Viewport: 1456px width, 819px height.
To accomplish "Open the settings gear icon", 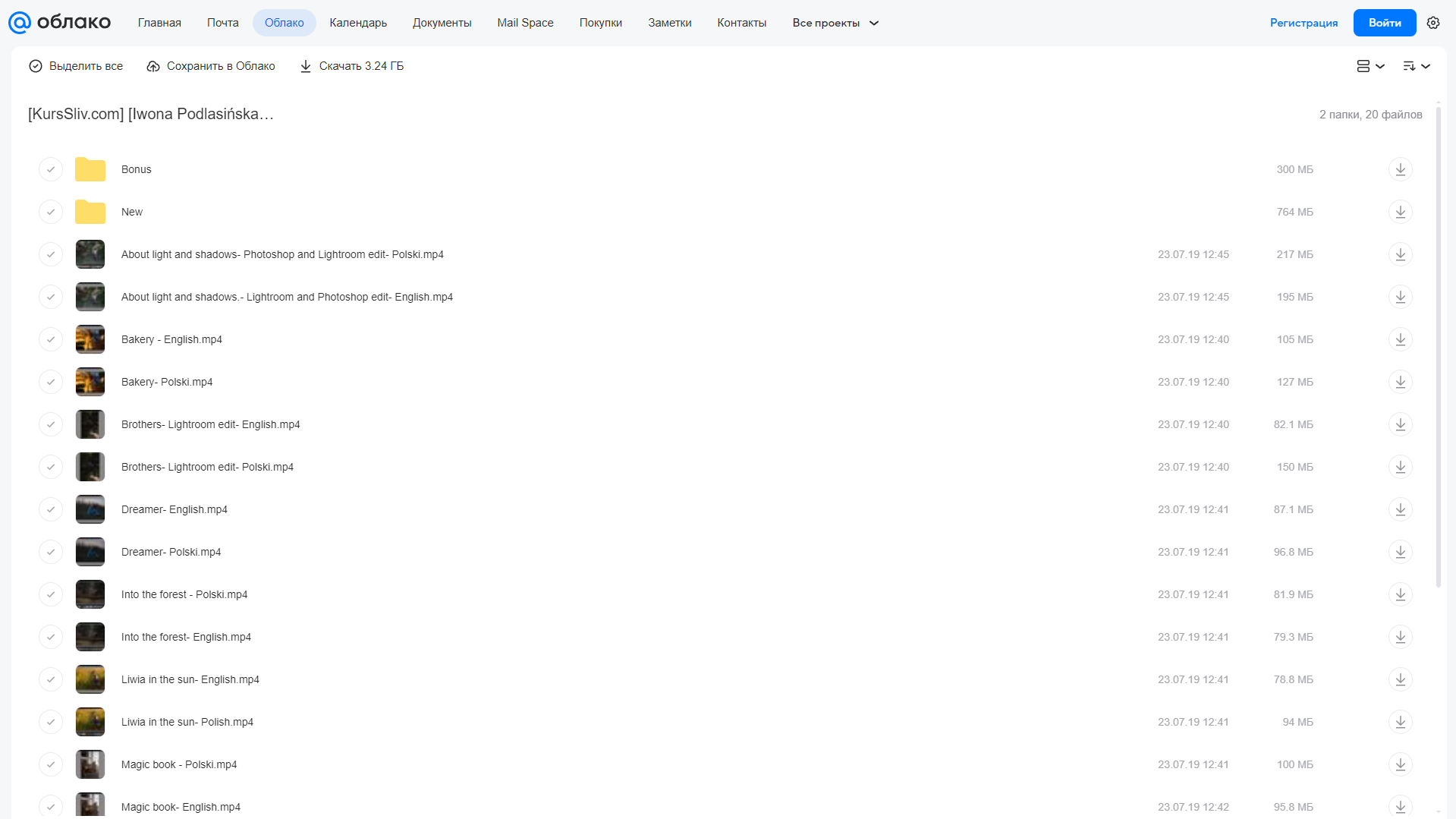I will click(x=1433, y=23).
